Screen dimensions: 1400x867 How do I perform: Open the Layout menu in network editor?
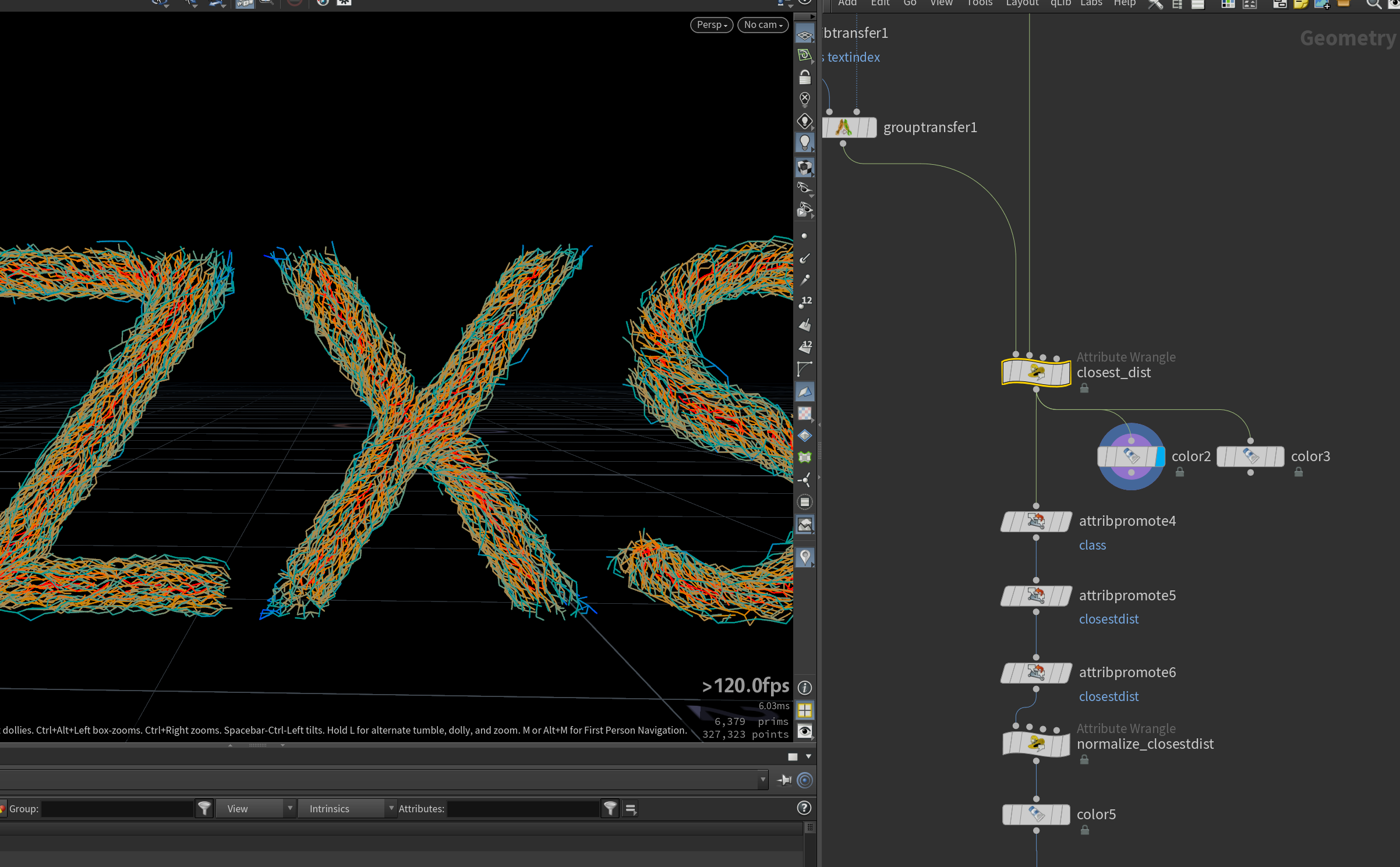pos(1022,3)
